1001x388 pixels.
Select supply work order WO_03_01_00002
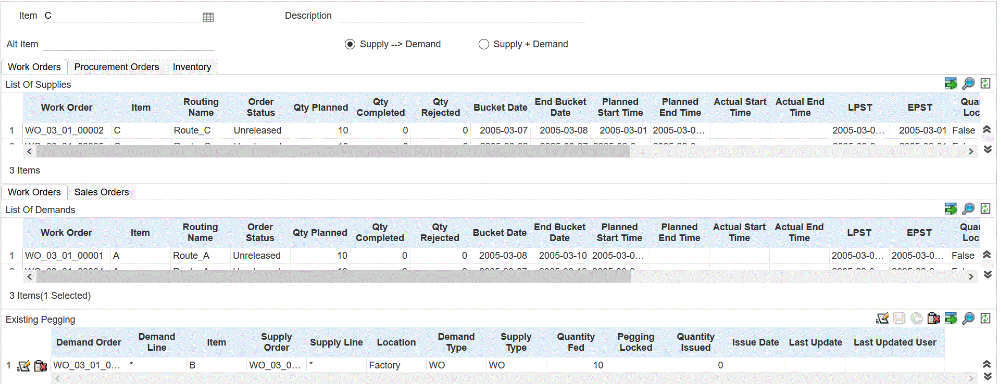(64, 130)
